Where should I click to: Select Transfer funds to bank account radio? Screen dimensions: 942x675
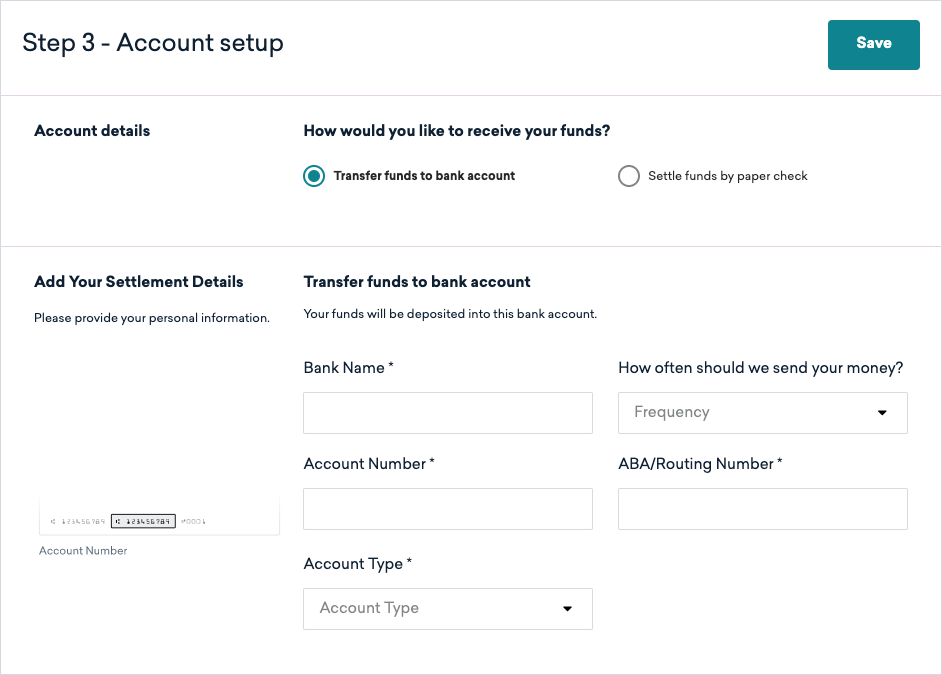[x=314, y=176]
